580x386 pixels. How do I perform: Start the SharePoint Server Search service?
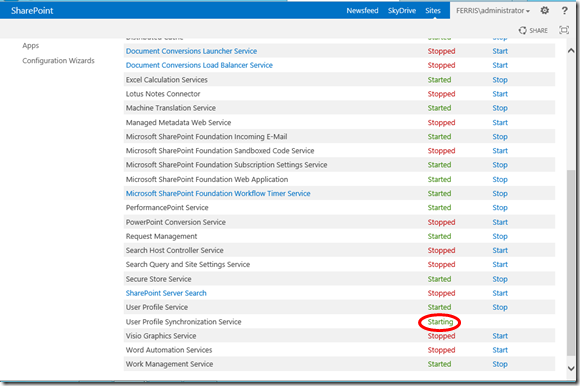click(x=500, y=293)
